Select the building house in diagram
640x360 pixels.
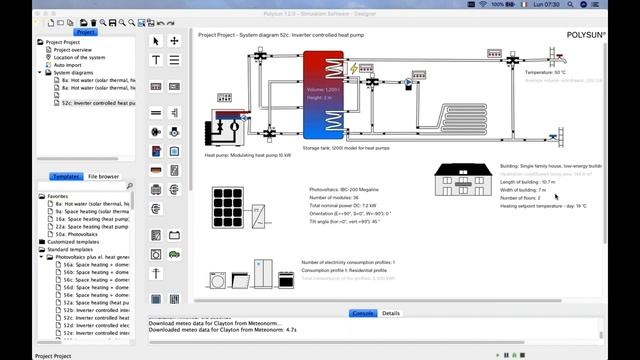click(463, 180)
